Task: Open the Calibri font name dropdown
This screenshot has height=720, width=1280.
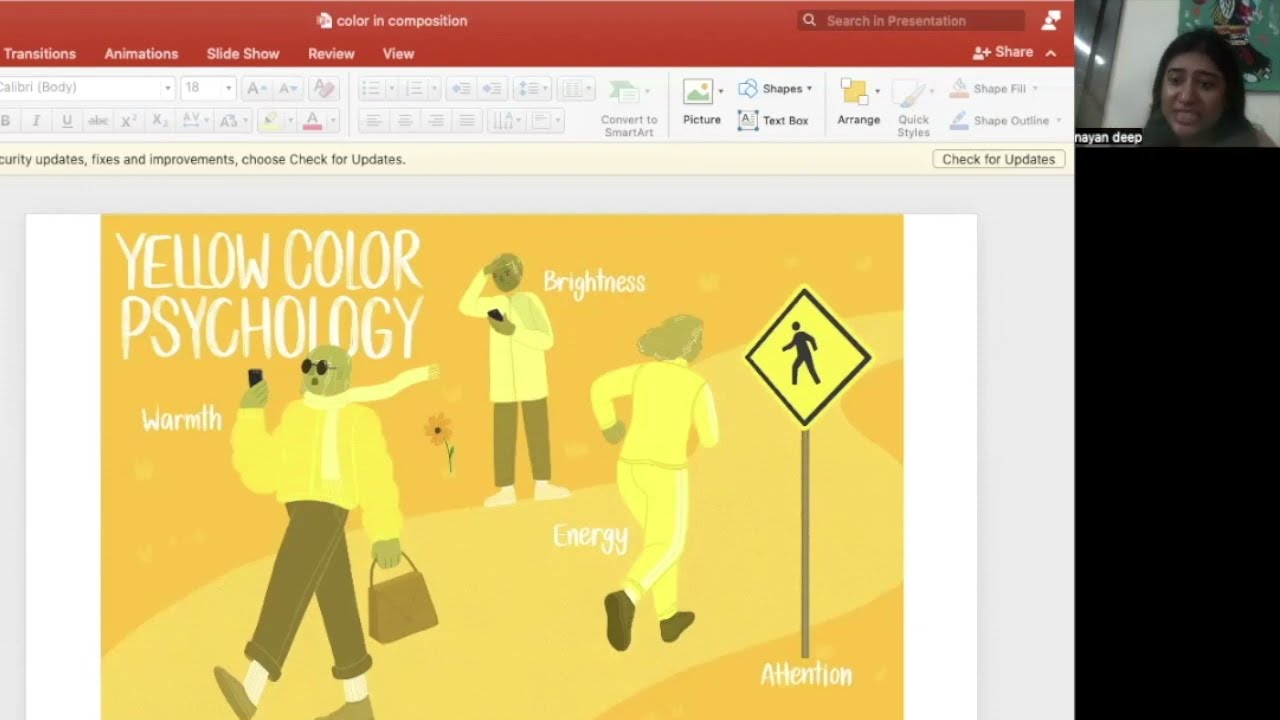Action: click(x=167, y=88)
